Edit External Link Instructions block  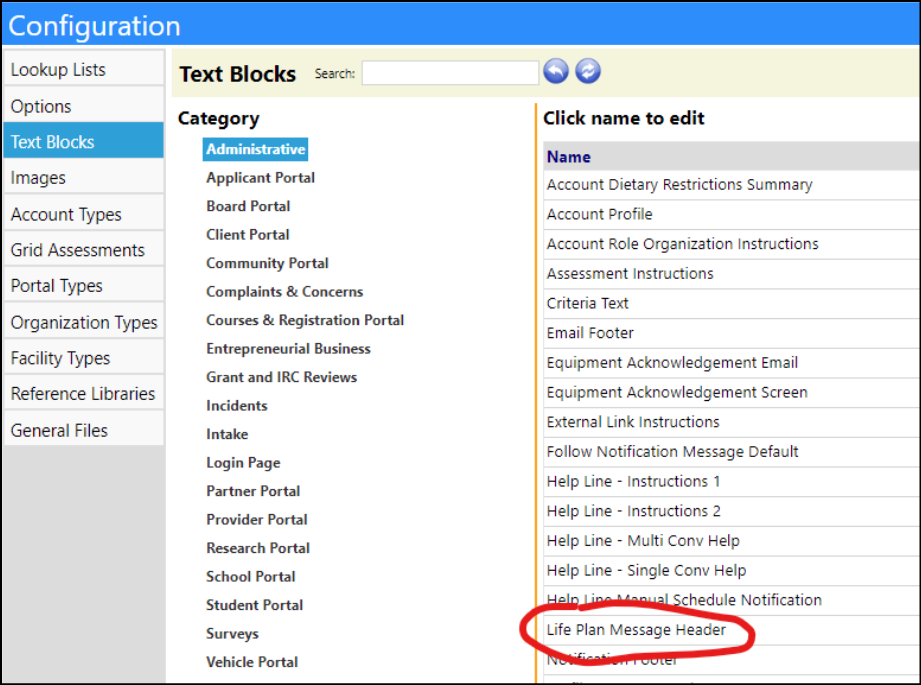pos(633,422)
